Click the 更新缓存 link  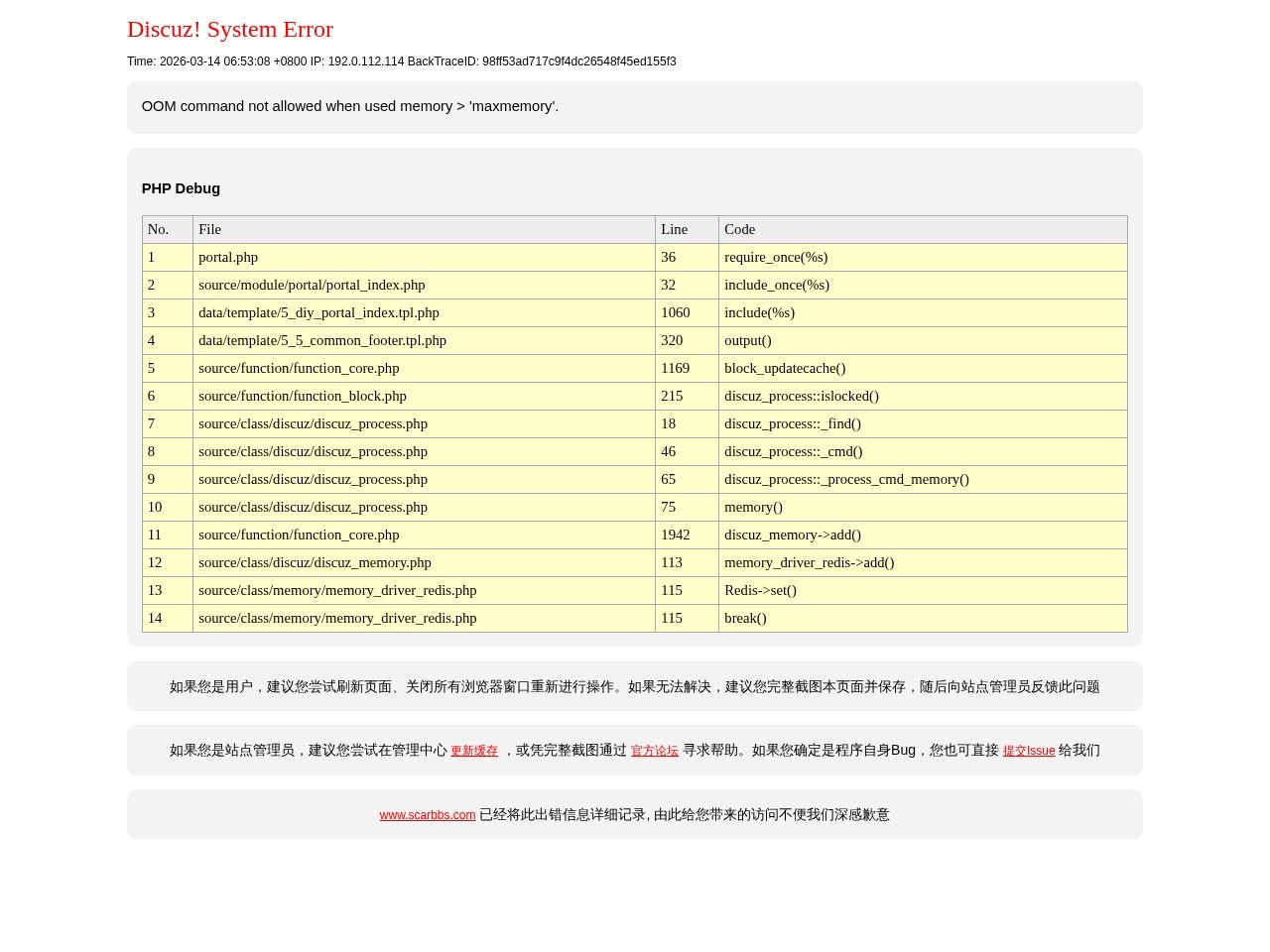point(474,751)
